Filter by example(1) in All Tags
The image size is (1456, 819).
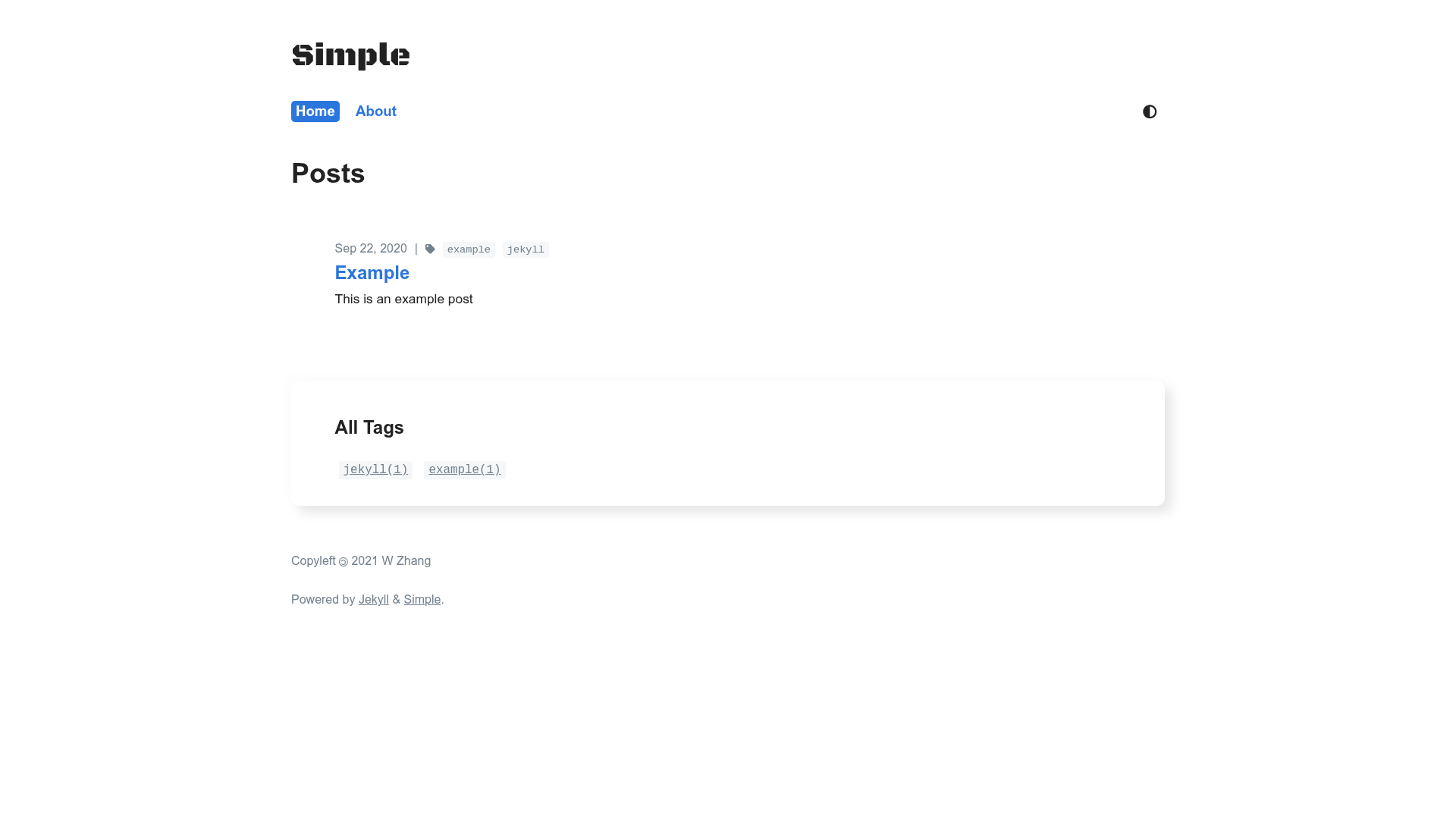click(x=465, y=470)
